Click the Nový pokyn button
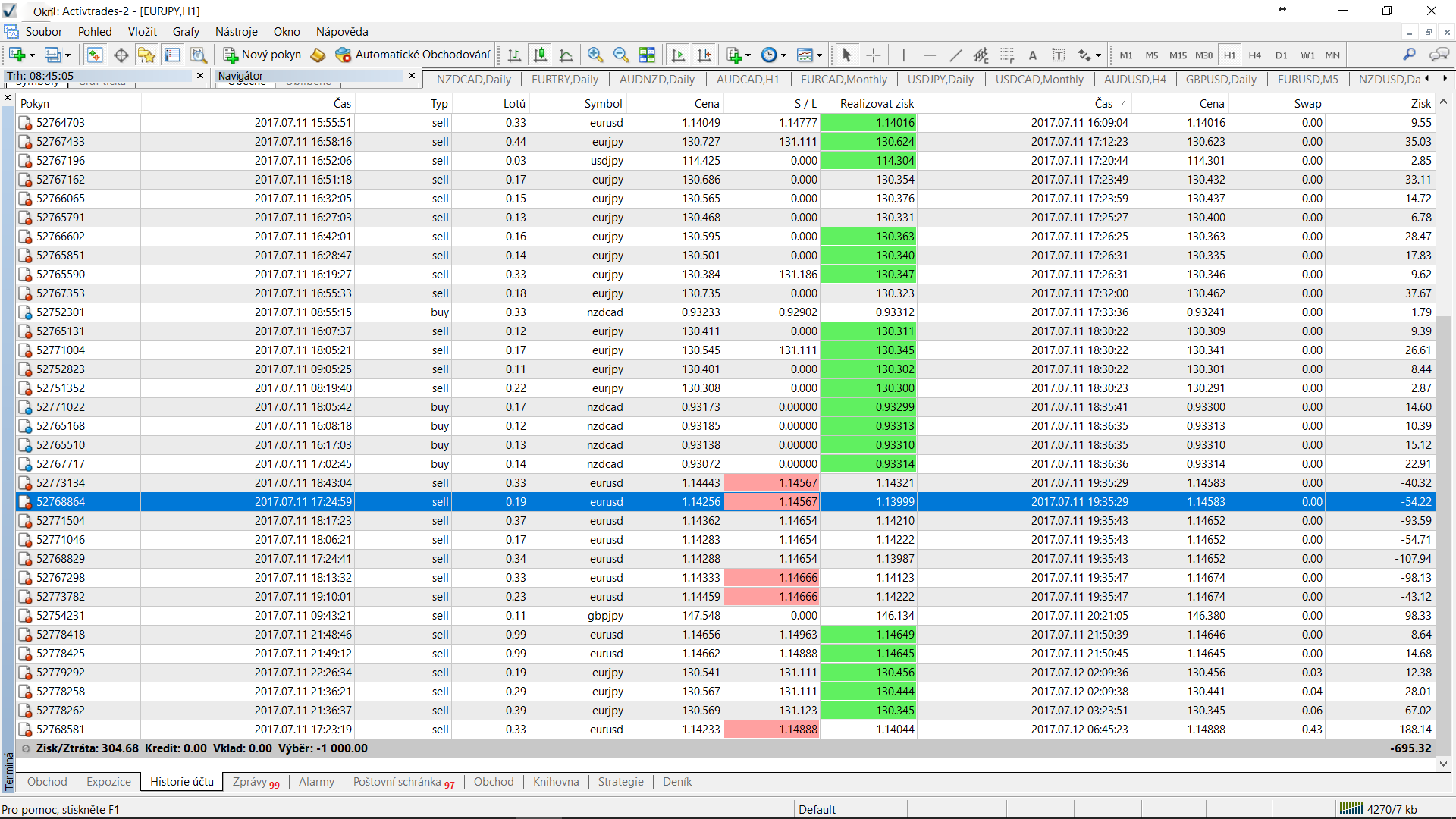Viewport: 1456px width, 819px height. [262, 55]
